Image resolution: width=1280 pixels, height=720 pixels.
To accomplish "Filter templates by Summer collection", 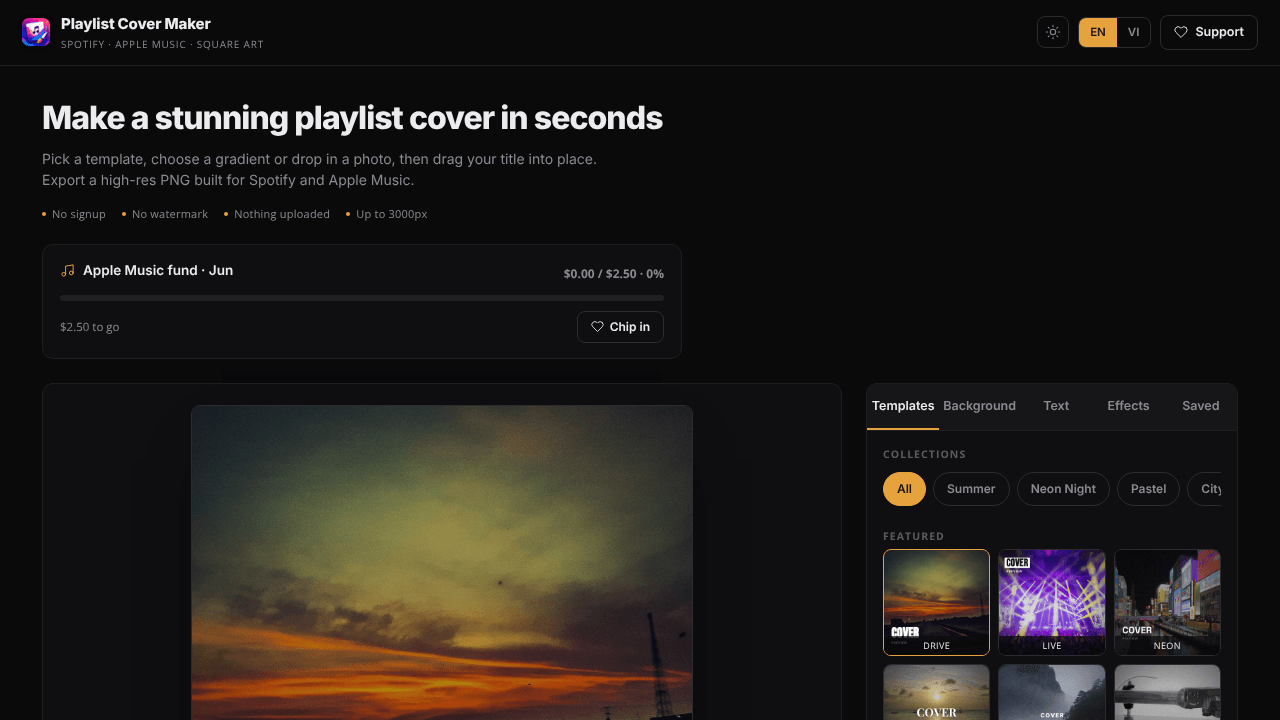I will 971,489.
